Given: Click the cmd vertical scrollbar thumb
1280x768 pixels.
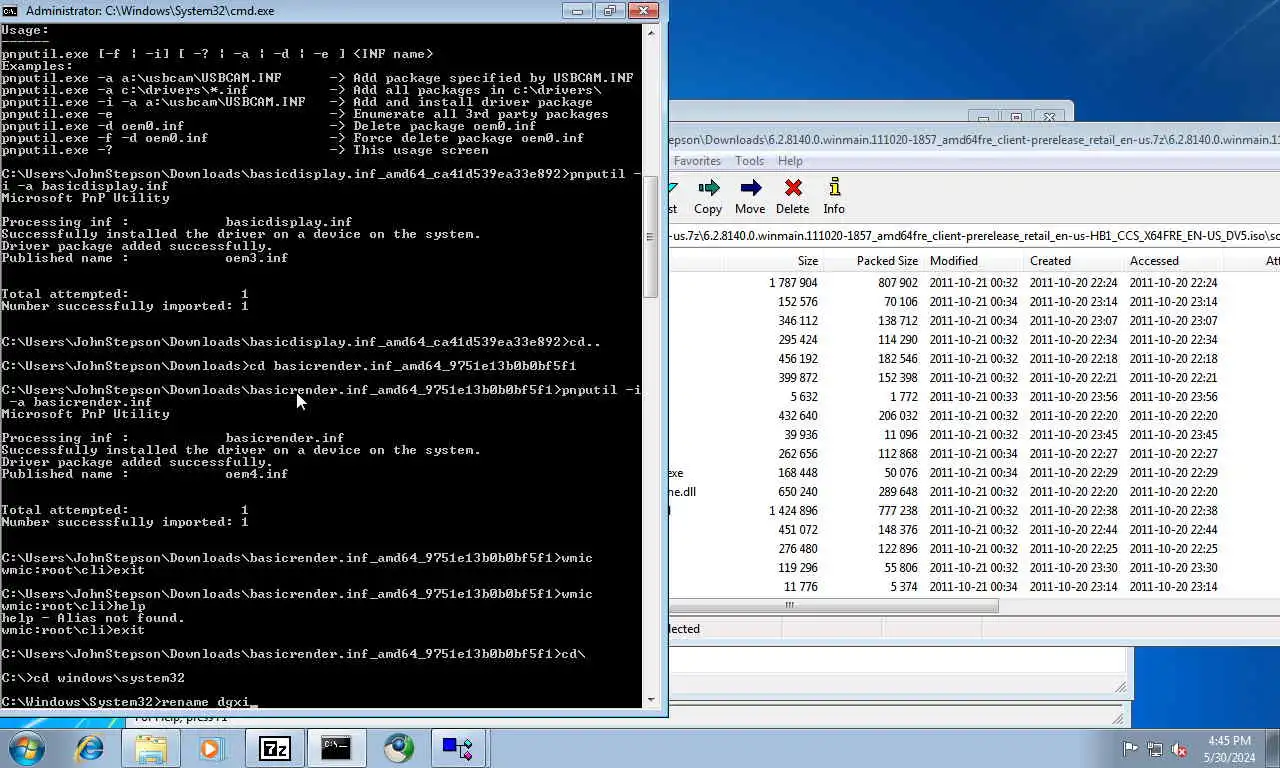Looking at the screenshot, I should (651, 236).
